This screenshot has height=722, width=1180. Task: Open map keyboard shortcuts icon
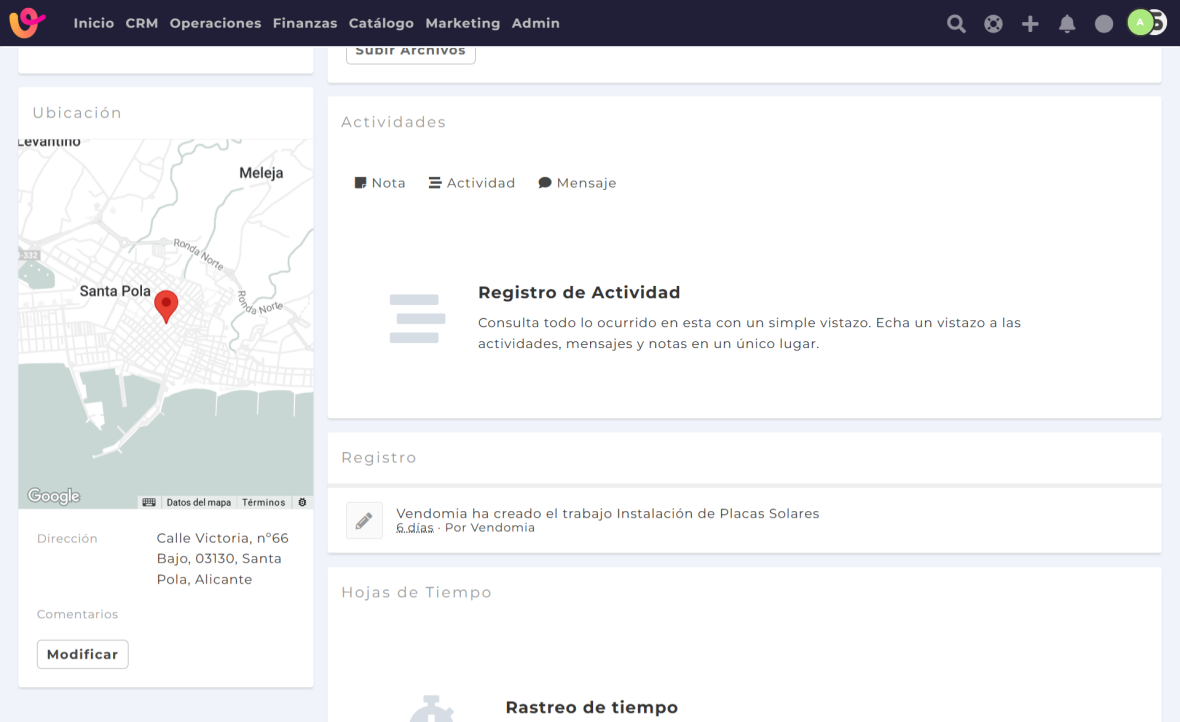(x=149, y=502)
